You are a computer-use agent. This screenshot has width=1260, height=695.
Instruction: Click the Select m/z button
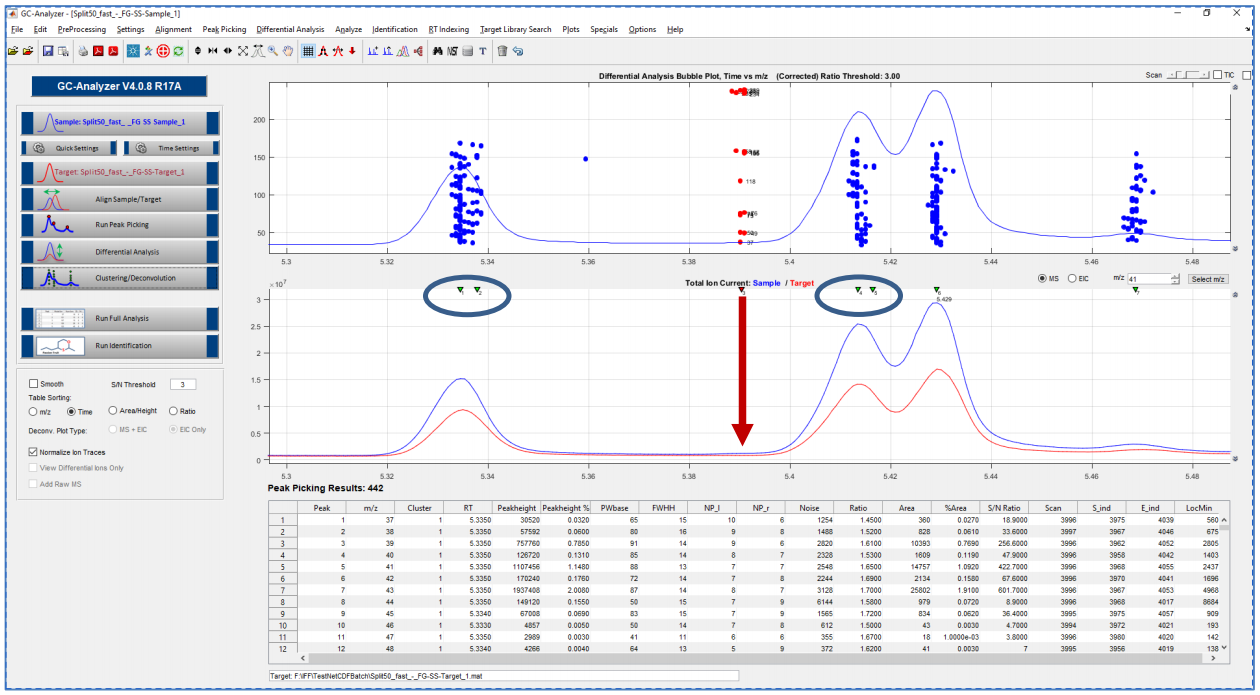pyautogui.click(x=1208, y=279)
